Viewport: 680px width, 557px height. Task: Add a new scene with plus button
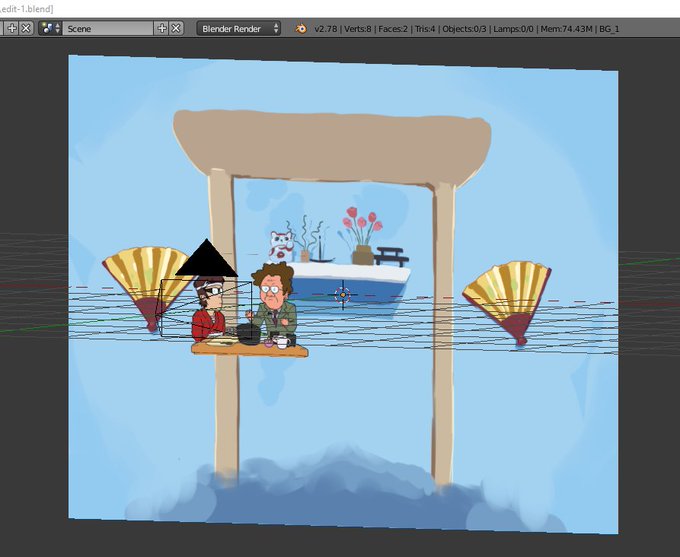coord(162,29)
